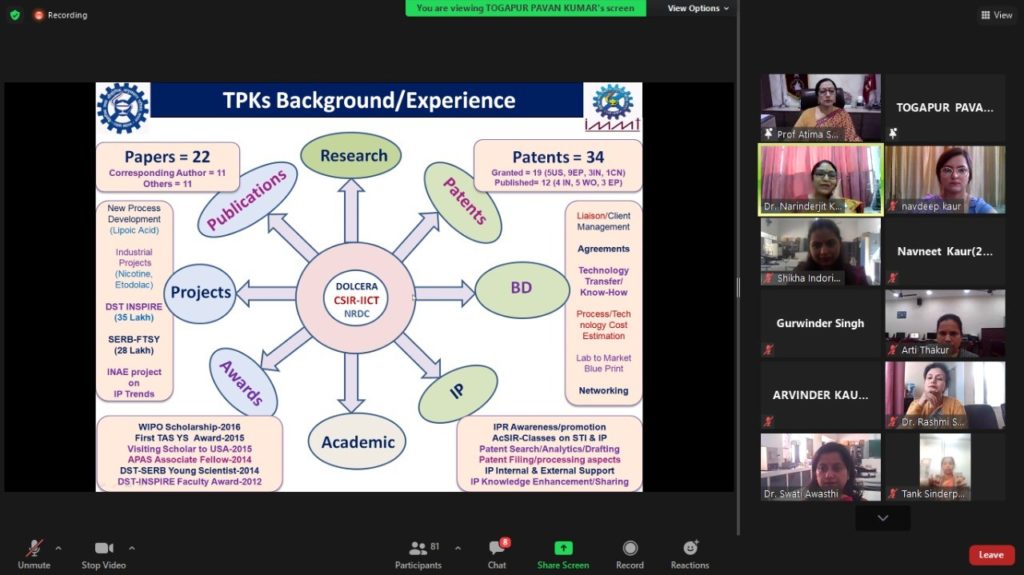Expand audio options arrow beside Unmute
1024x575 pixels.
(x=58, y=548)
